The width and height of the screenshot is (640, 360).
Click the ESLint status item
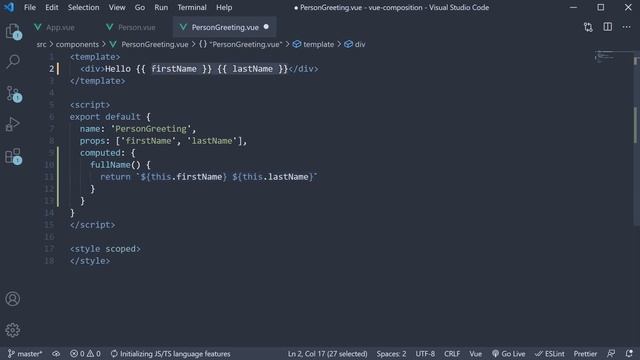(x=550, y=354)
